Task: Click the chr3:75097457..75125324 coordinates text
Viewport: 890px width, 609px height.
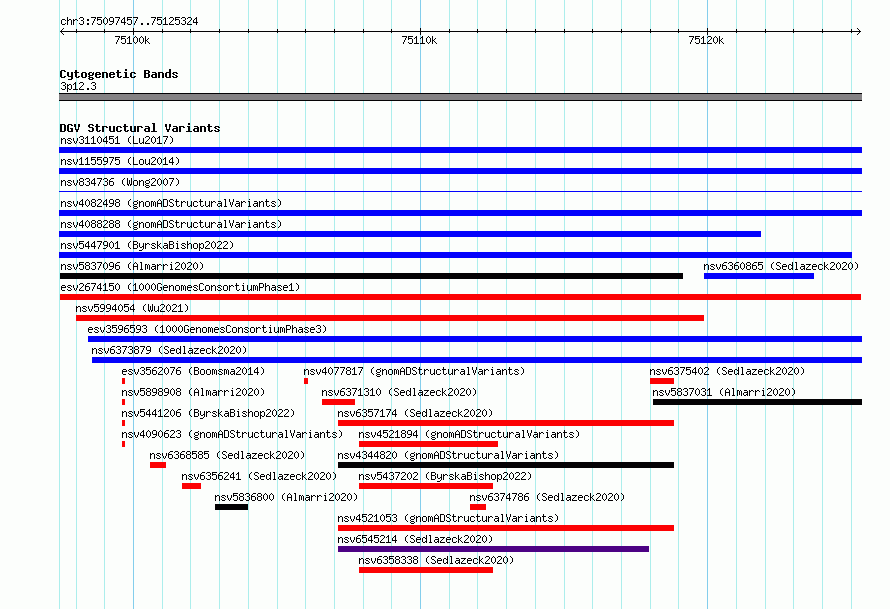Action: (129, 22)
